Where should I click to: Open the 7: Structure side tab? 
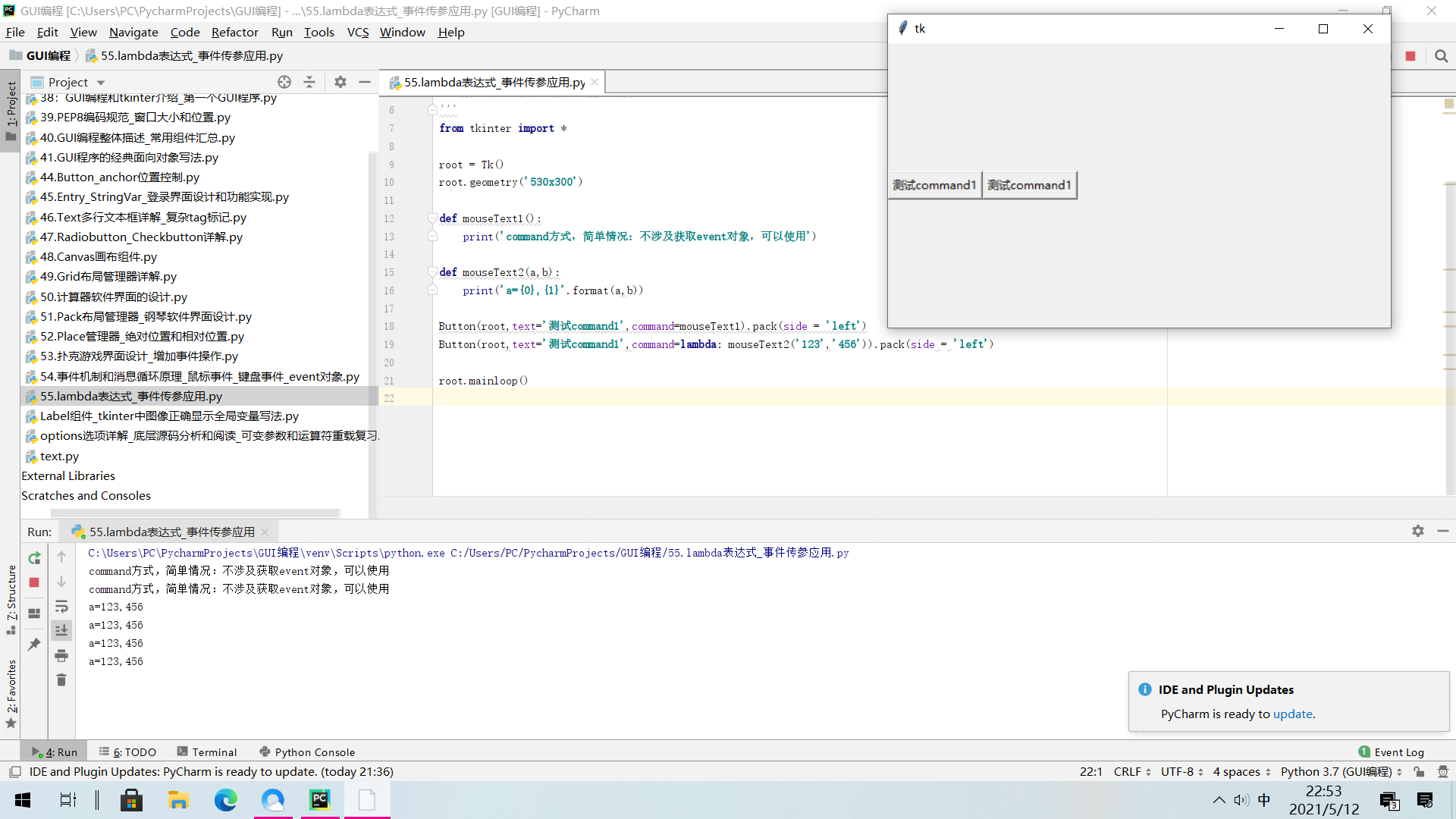tap(11, 599)
